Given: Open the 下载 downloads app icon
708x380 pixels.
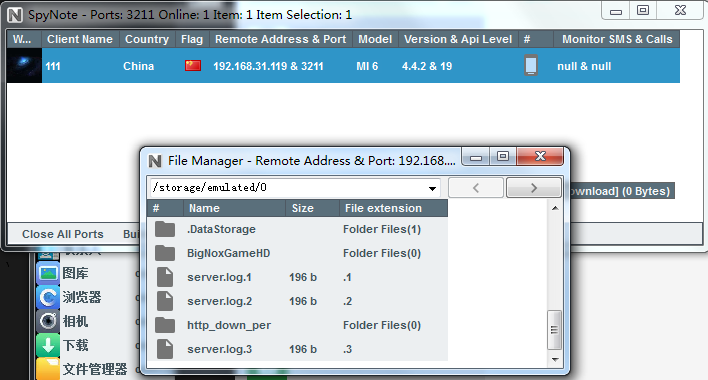Looking at the screenshot, I should 48,345.
